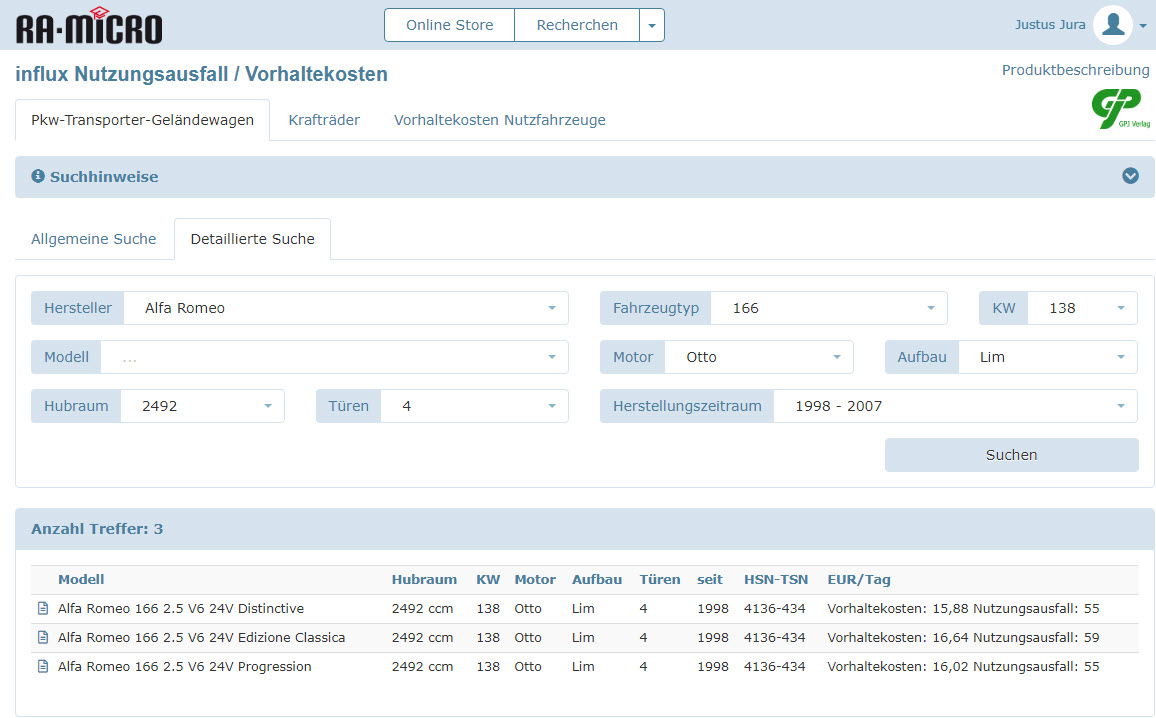Switch to Vorhaltekosten Nutzfahrzeuge tab
The height and width of the screenshot is (718, 1156).
[x=499, y=120]
